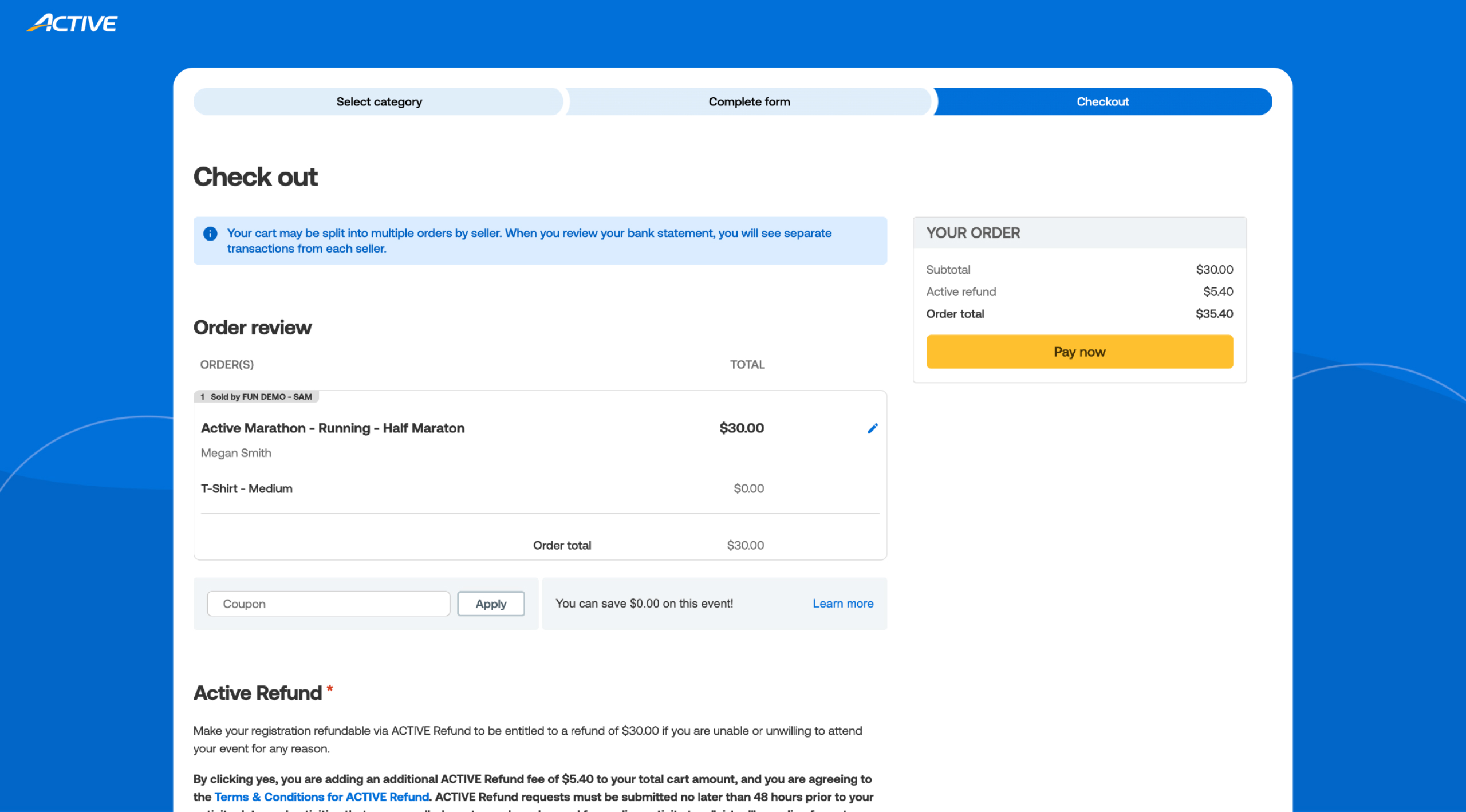The width and height of the screenshot is (1466, 812).
Task: Click the info icon in the cart notice banner
Action: coord(210,233)
